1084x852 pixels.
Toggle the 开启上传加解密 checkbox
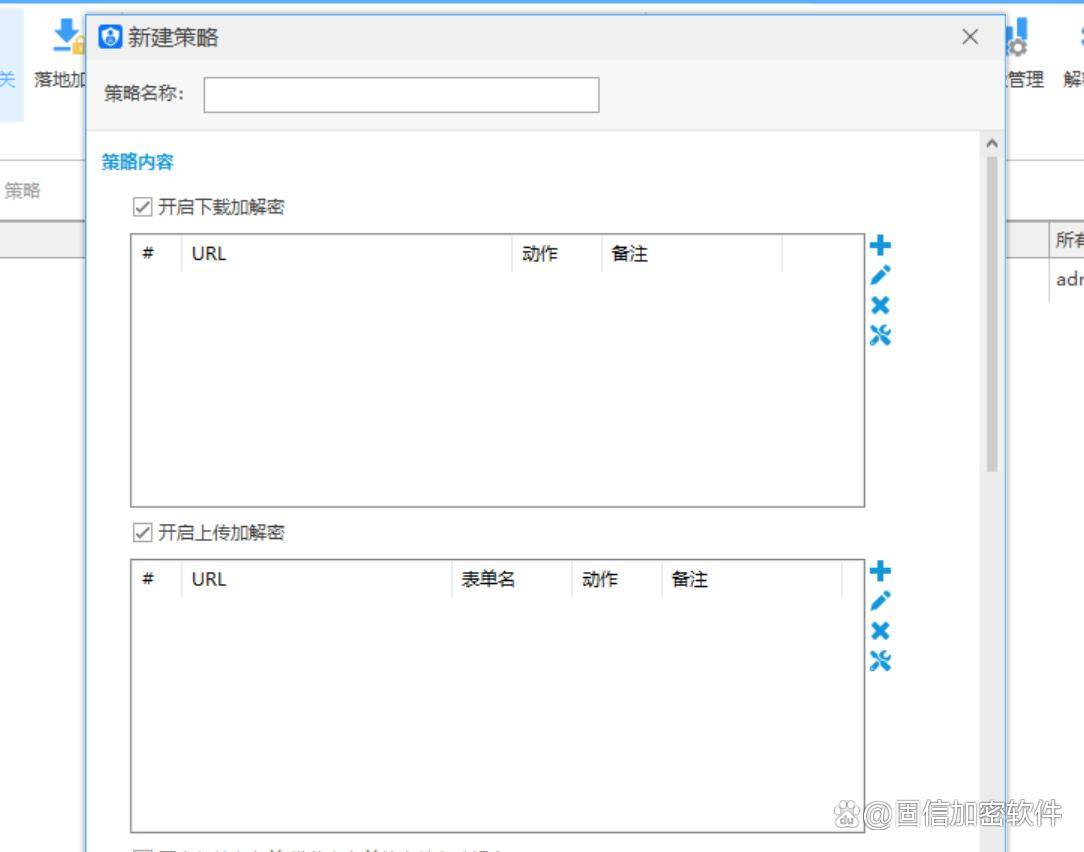143,532
